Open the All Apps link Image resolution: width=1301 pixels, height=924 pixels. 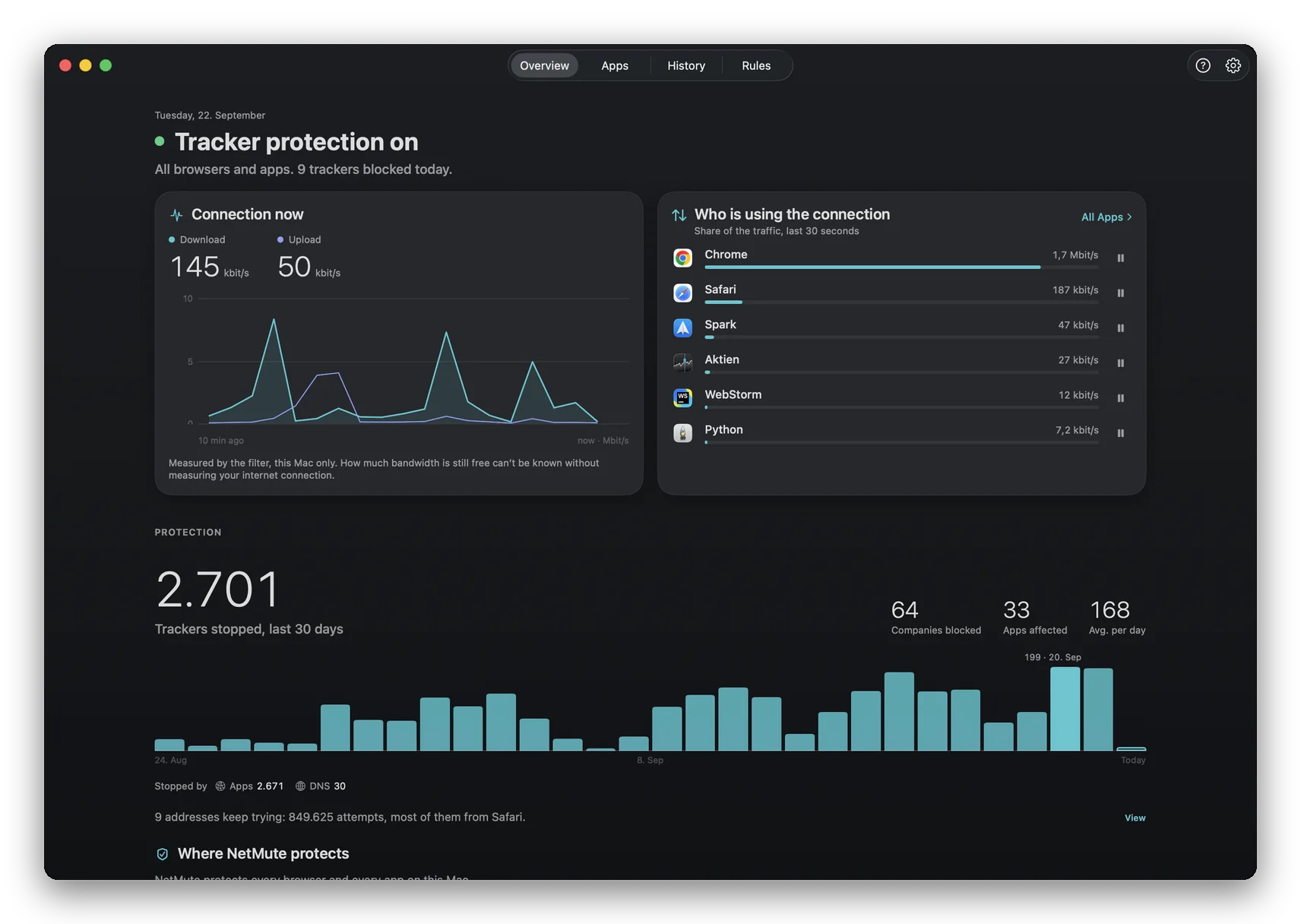pyautogui.click(x=1106, y=217)
